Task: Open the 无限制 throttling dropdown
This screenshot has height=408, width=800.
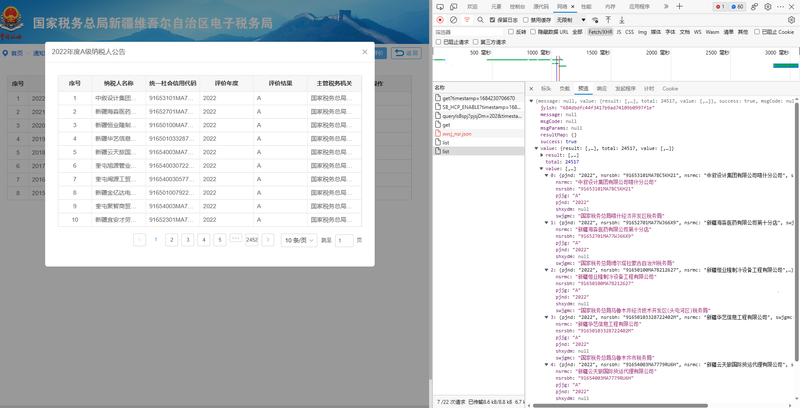Action: coord(571,20)
